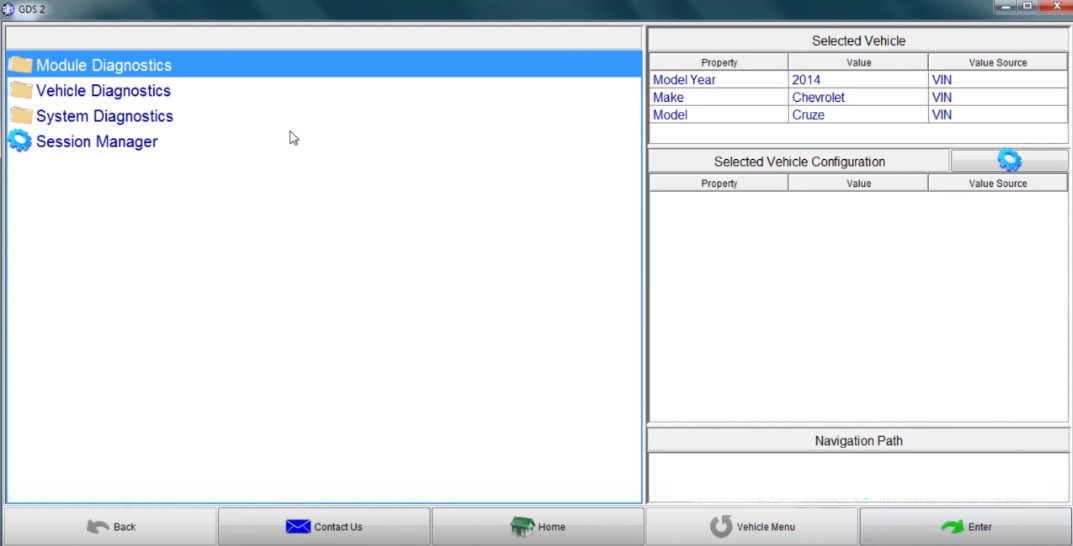Click the Module Diagnostics folder icon

[21, 65]
